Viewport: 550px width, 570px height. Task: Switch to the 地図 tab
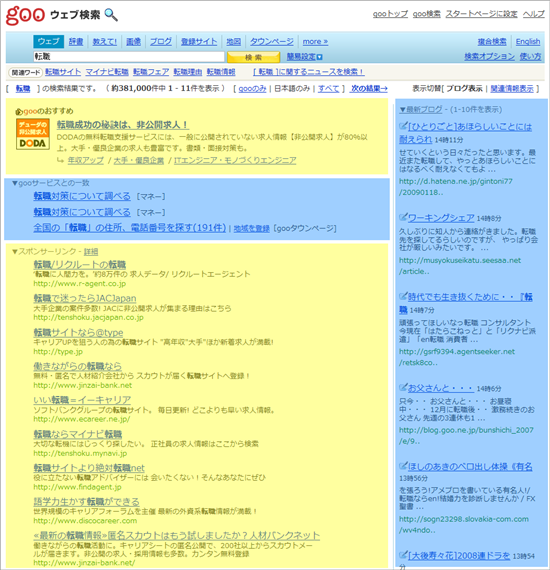(233, 41)
